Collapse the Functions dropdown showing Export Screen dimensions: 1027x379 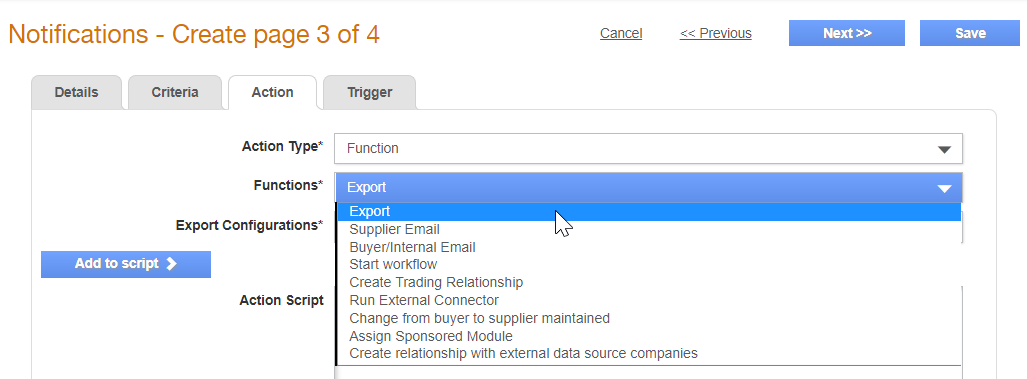point(648,188)
